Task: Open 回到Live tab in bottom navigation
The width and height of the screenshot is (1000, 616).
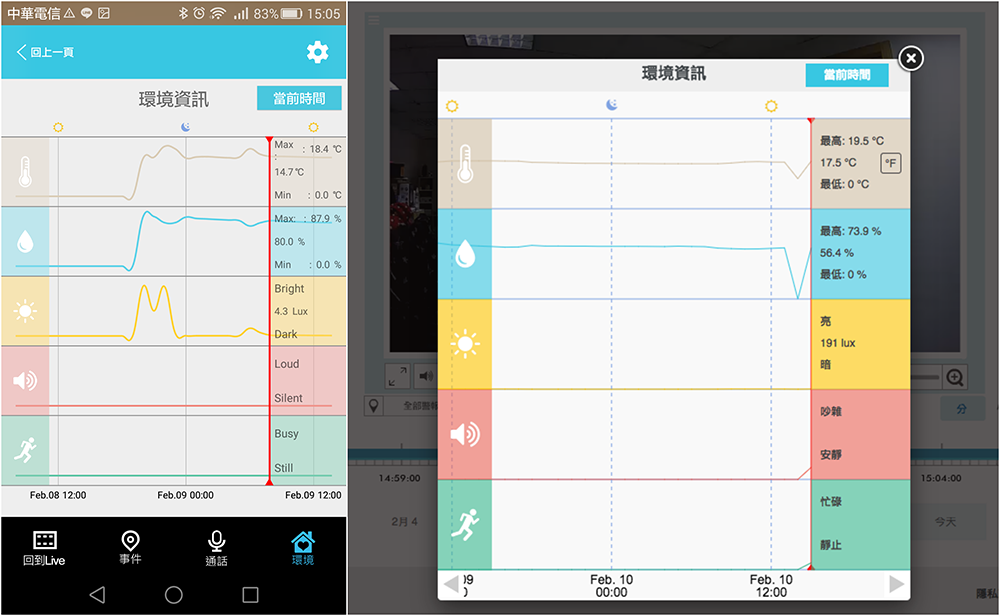Action: click(44, 548)
